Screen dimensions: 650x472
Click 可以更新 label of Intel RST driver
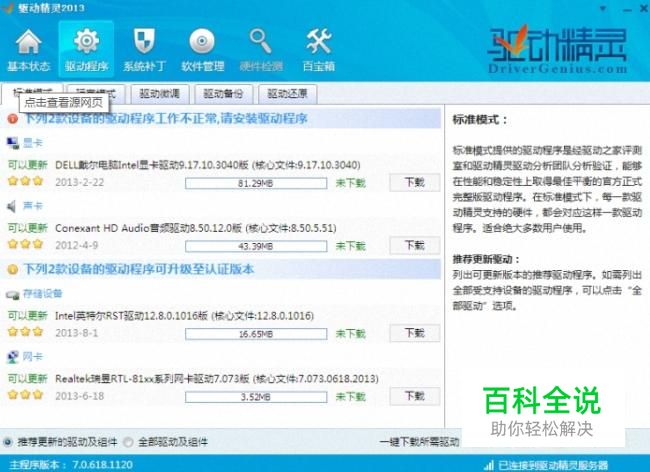28,316
